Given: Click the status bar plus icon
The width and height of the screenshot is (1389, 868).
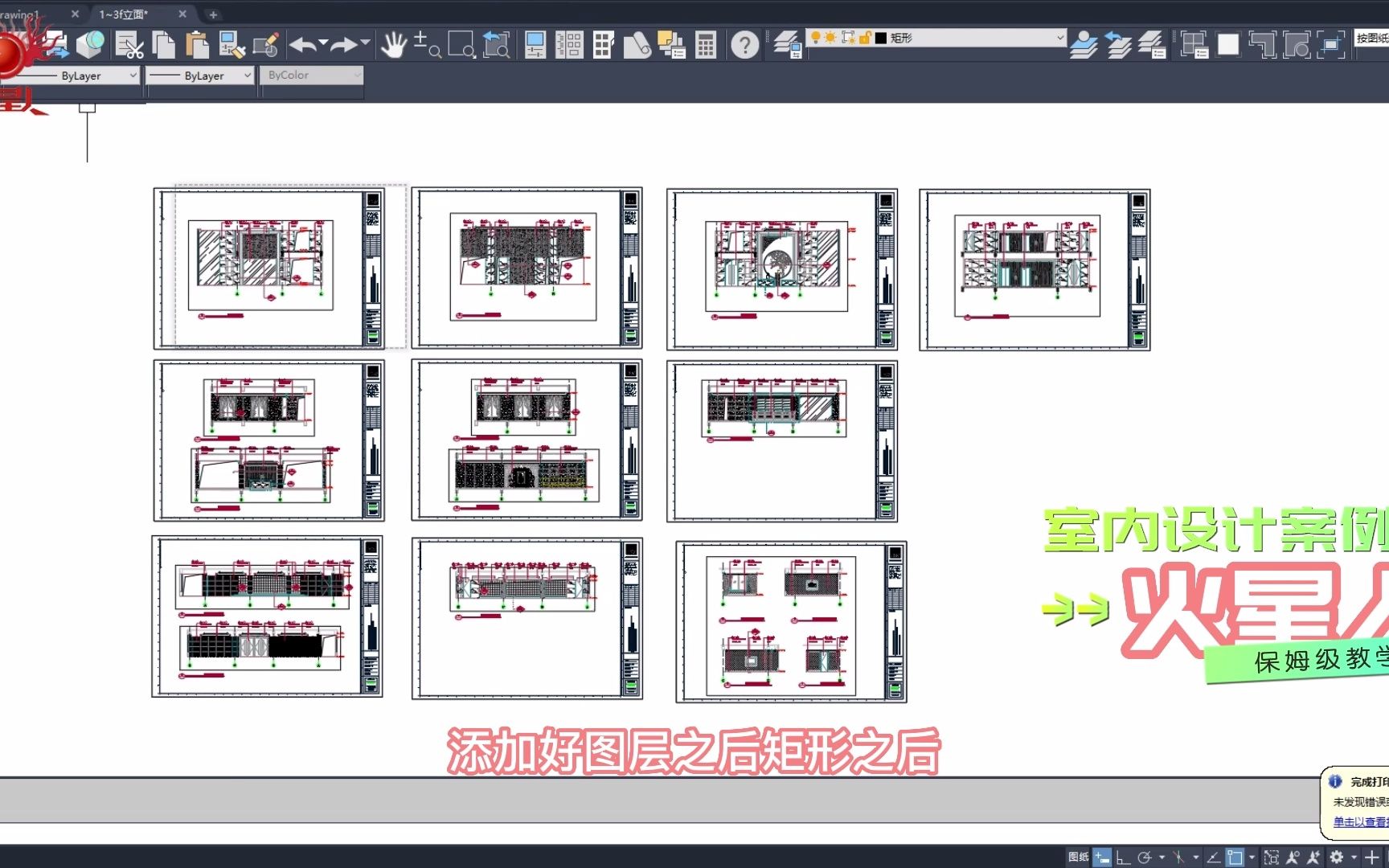Looking at the screenshot, I should tap(1372, 857).
